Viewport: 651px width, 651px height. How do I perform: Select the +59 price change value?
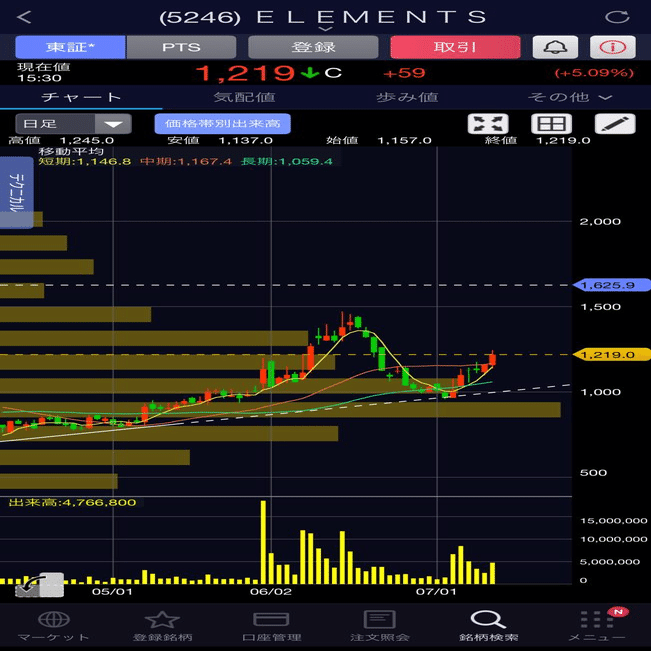(404, 73)
